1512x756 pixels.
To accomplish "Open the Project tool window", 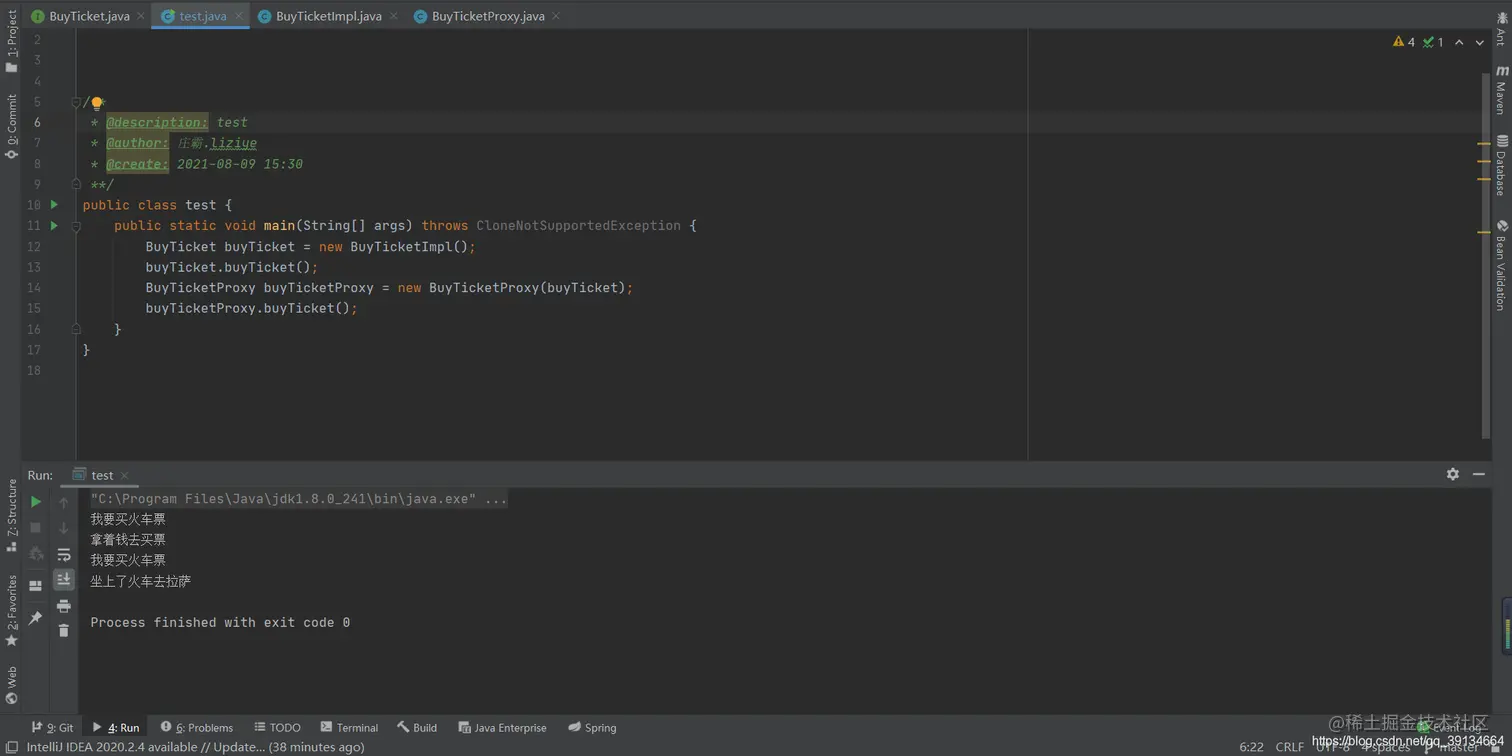I will (x=11, y=40).
